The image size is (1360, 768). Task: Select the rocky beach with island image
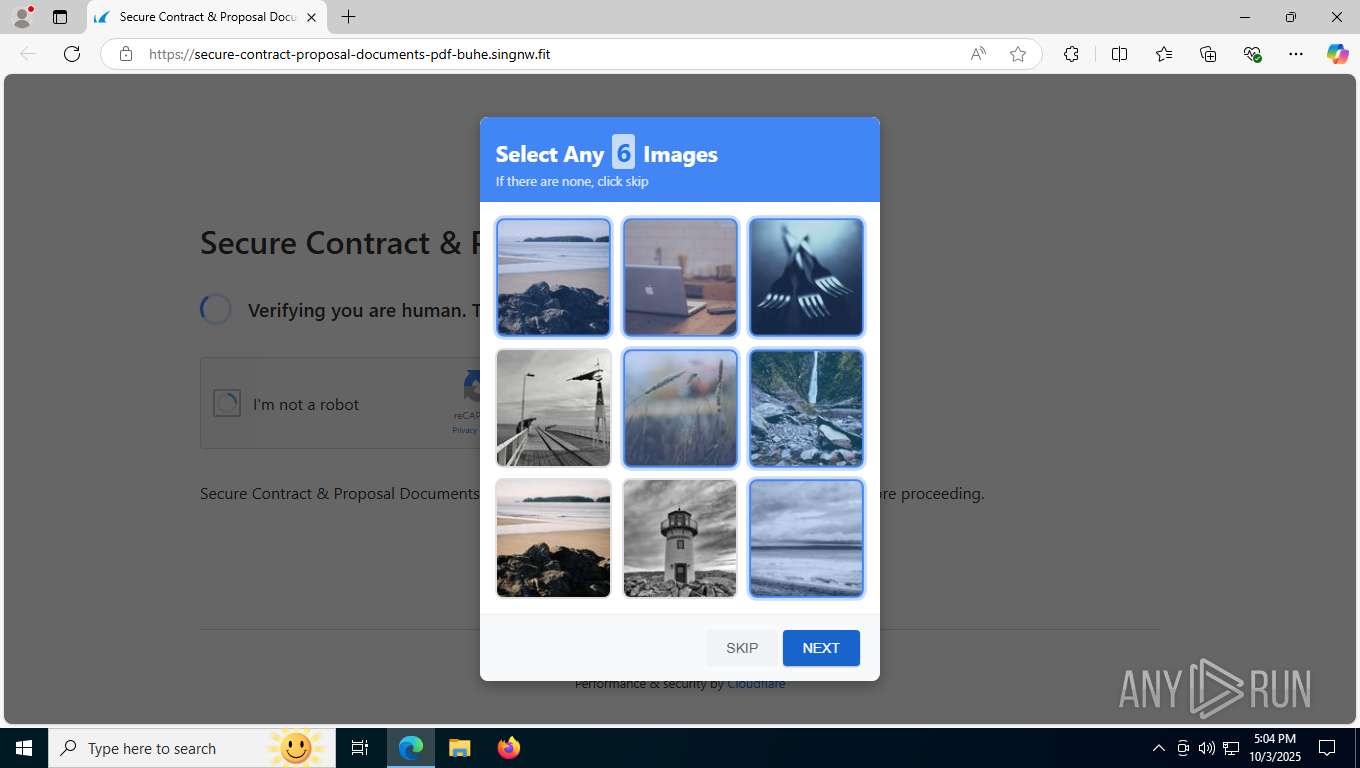553,277
